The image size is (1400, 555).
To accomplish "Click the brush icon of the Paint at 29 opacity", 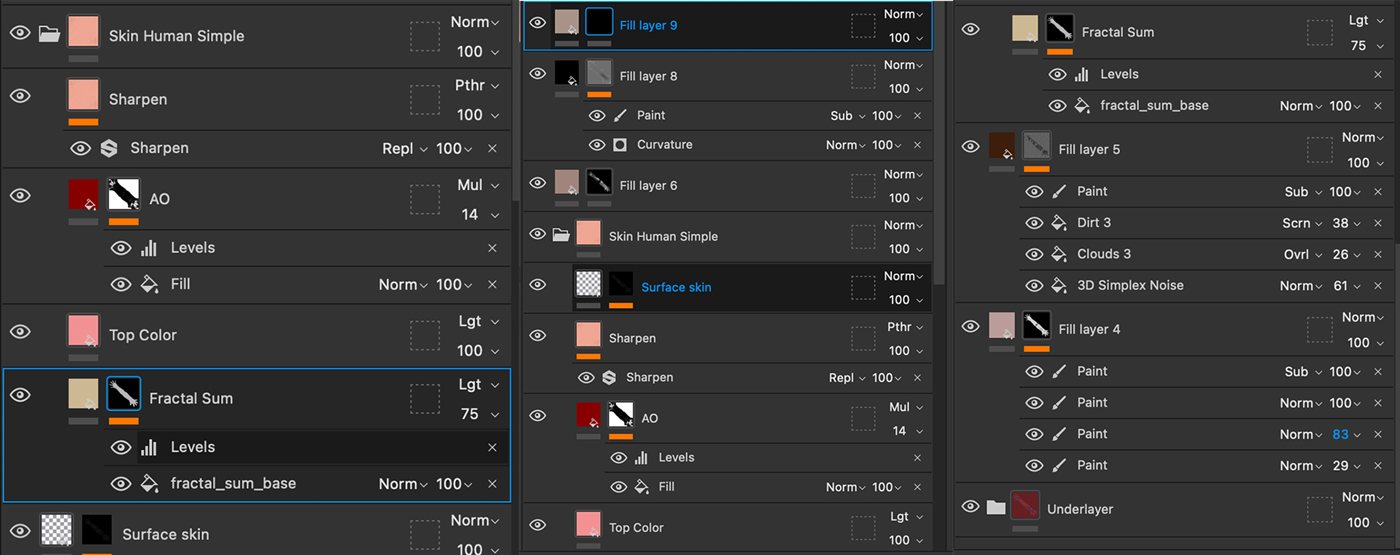I will 1059,465.
